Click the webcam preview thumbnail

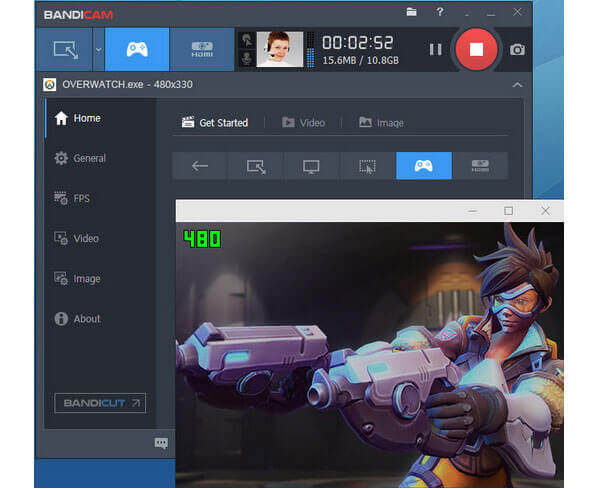(279, 50)
